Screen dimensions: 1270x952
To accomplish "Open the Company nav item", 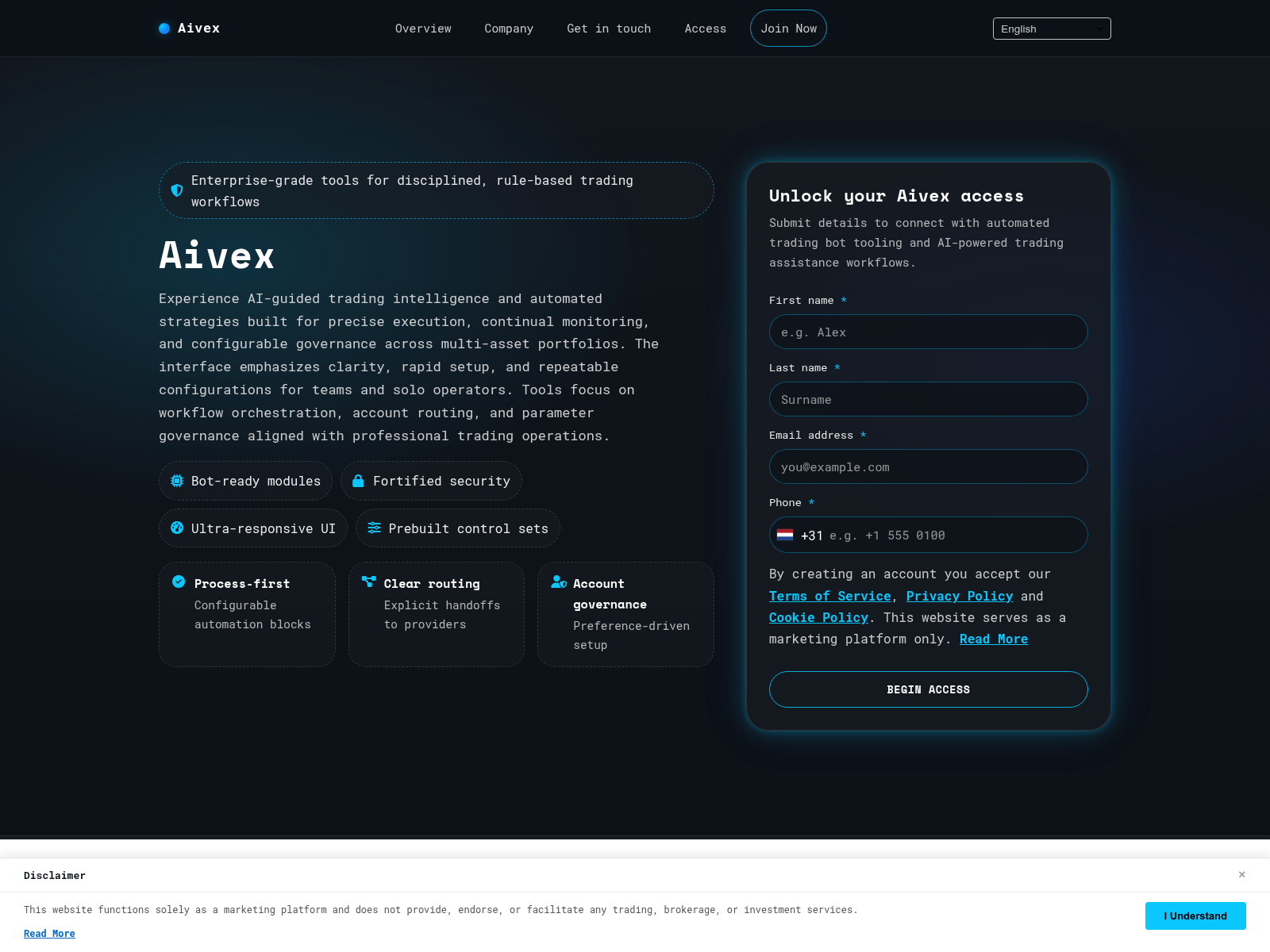I will 509,29.
